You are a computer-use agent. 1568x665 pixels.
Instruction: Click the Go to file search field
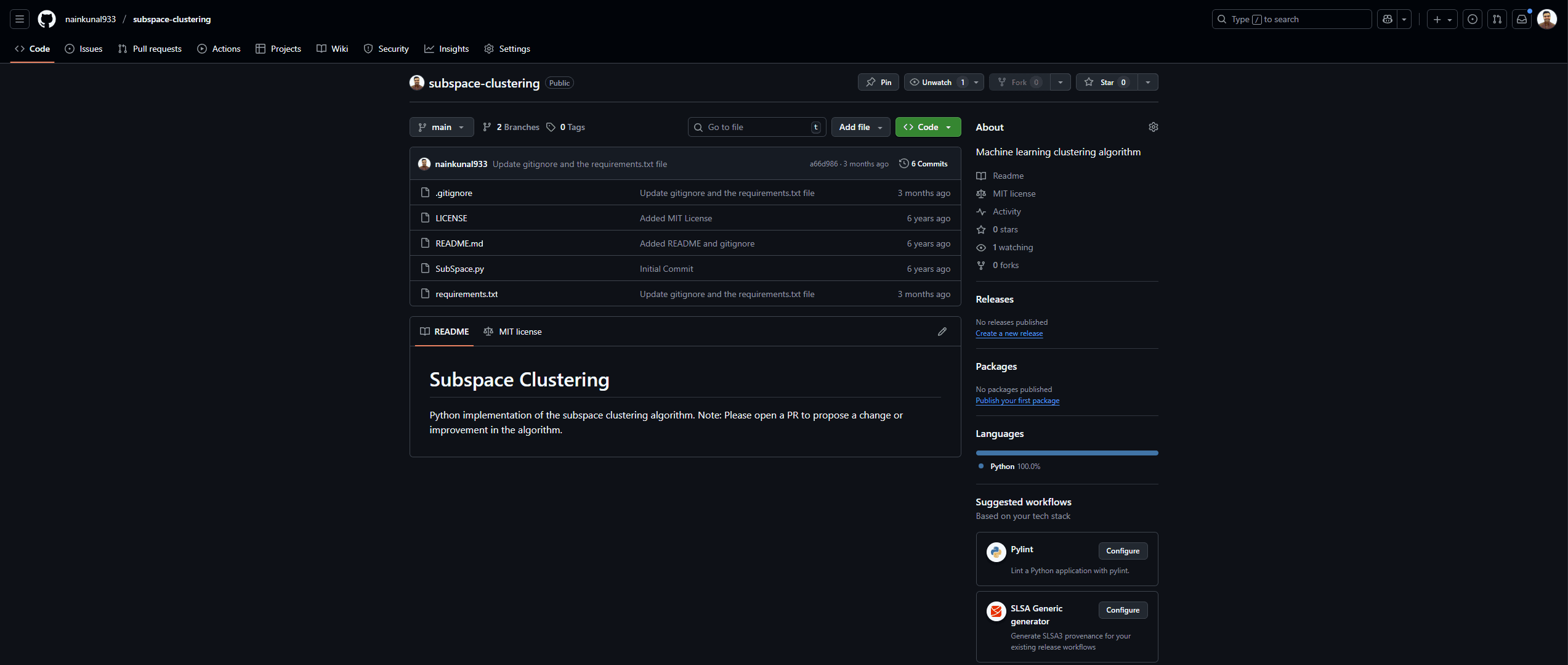pos(756,127)
